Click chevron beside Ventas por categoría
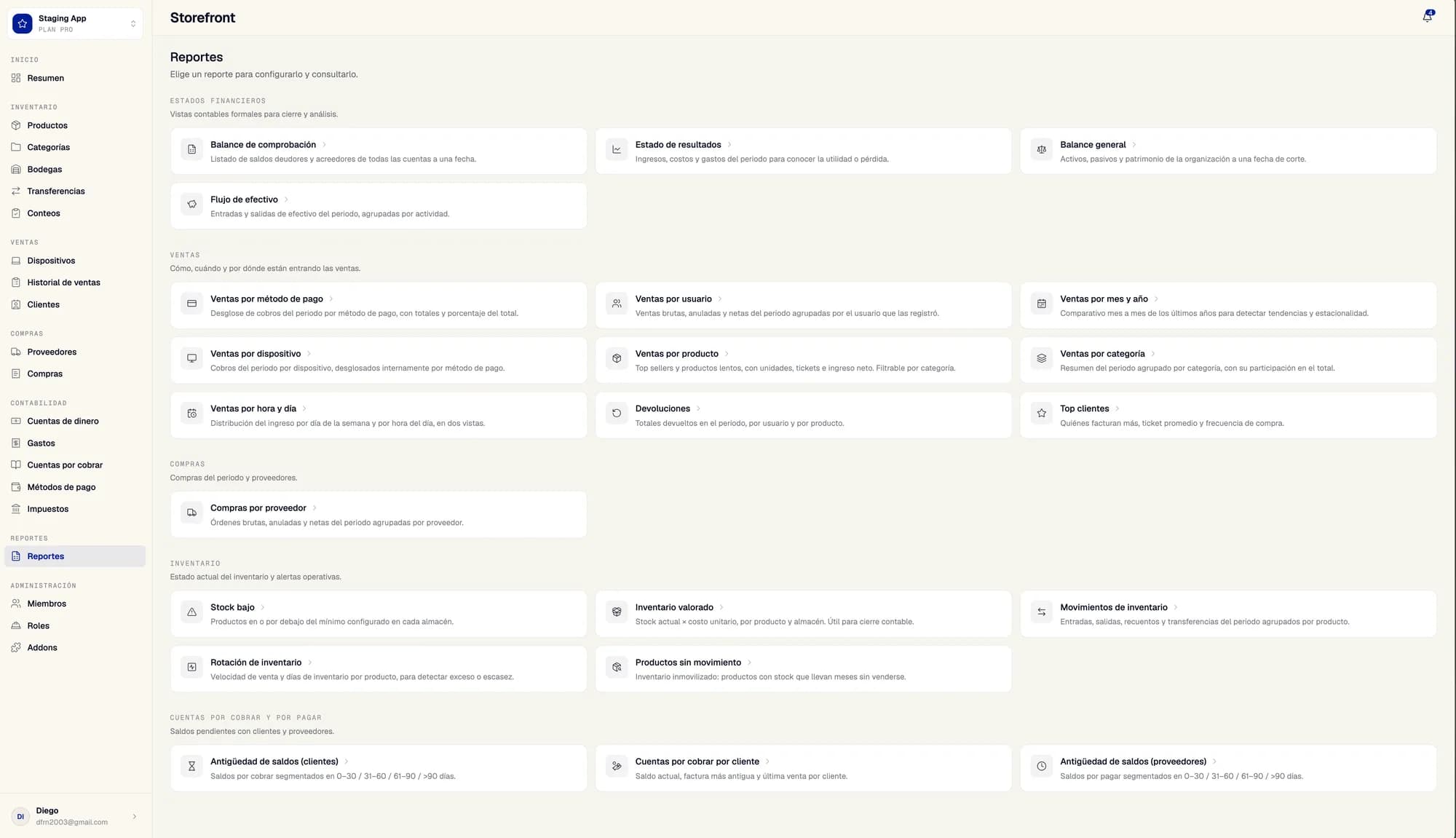 1153,354
